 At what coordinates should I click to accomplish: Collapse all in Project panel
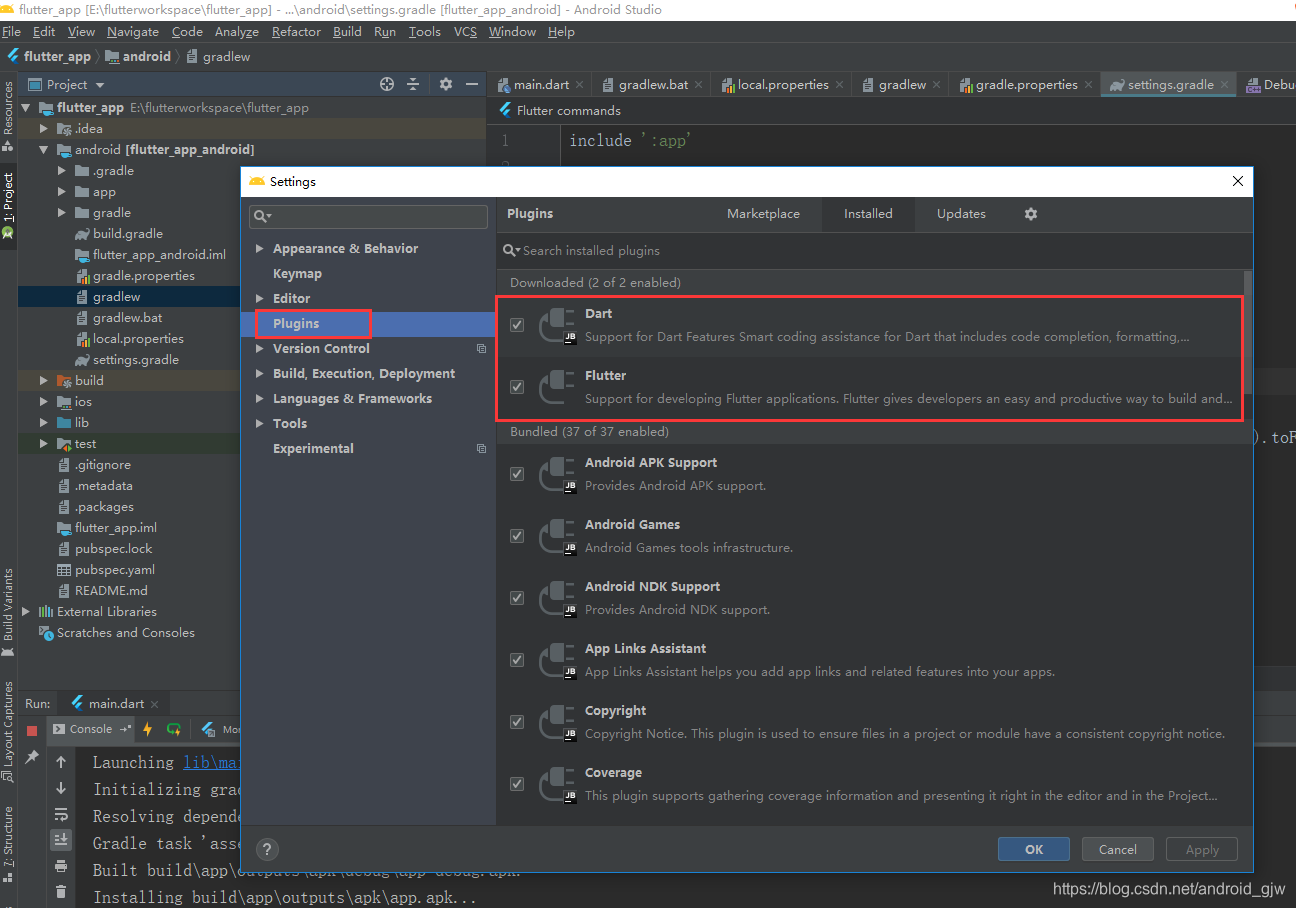tap(412, 85)
